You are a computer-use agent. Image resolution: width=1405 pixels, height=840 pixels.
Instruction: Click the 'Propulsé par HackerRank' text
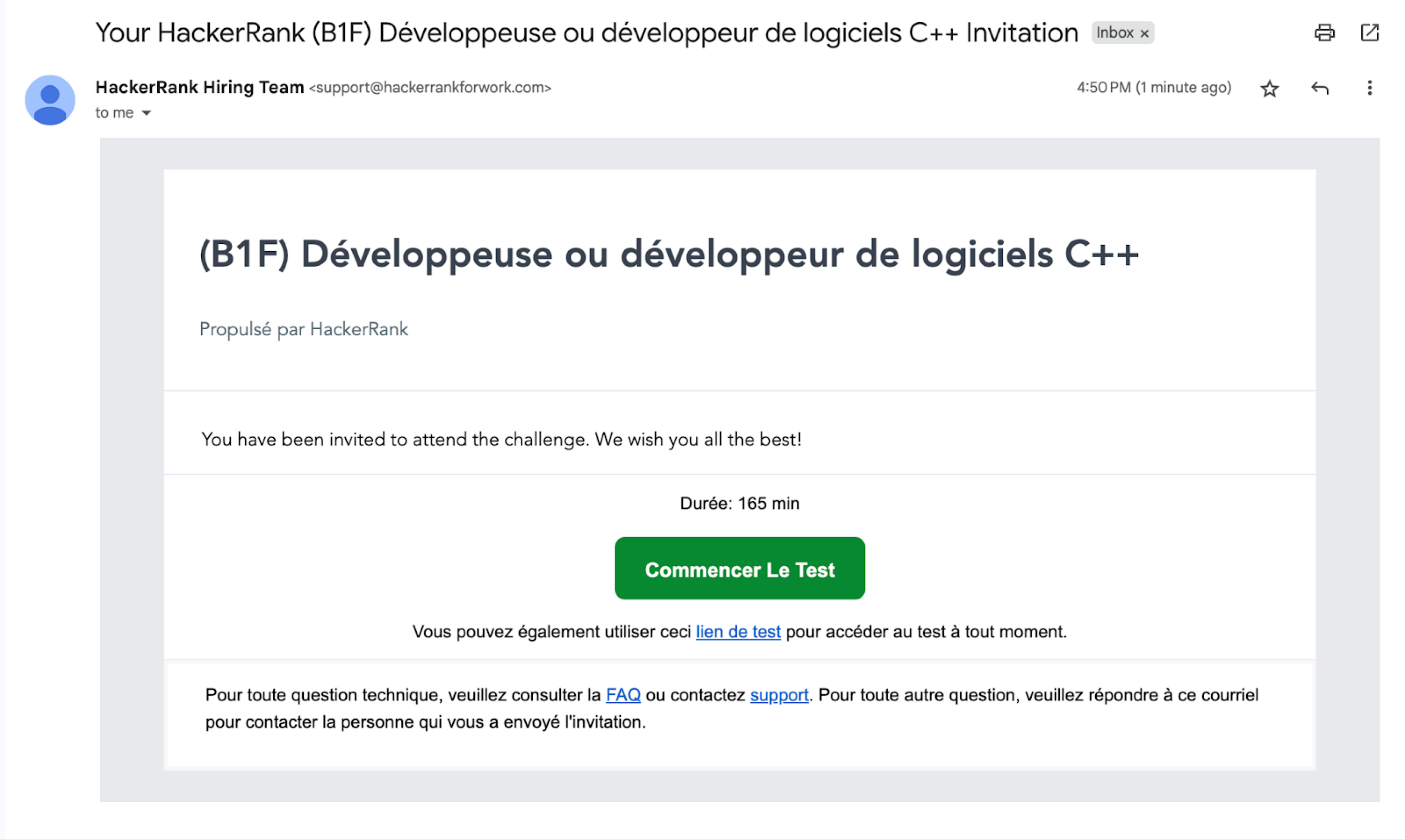pos(303,330)
